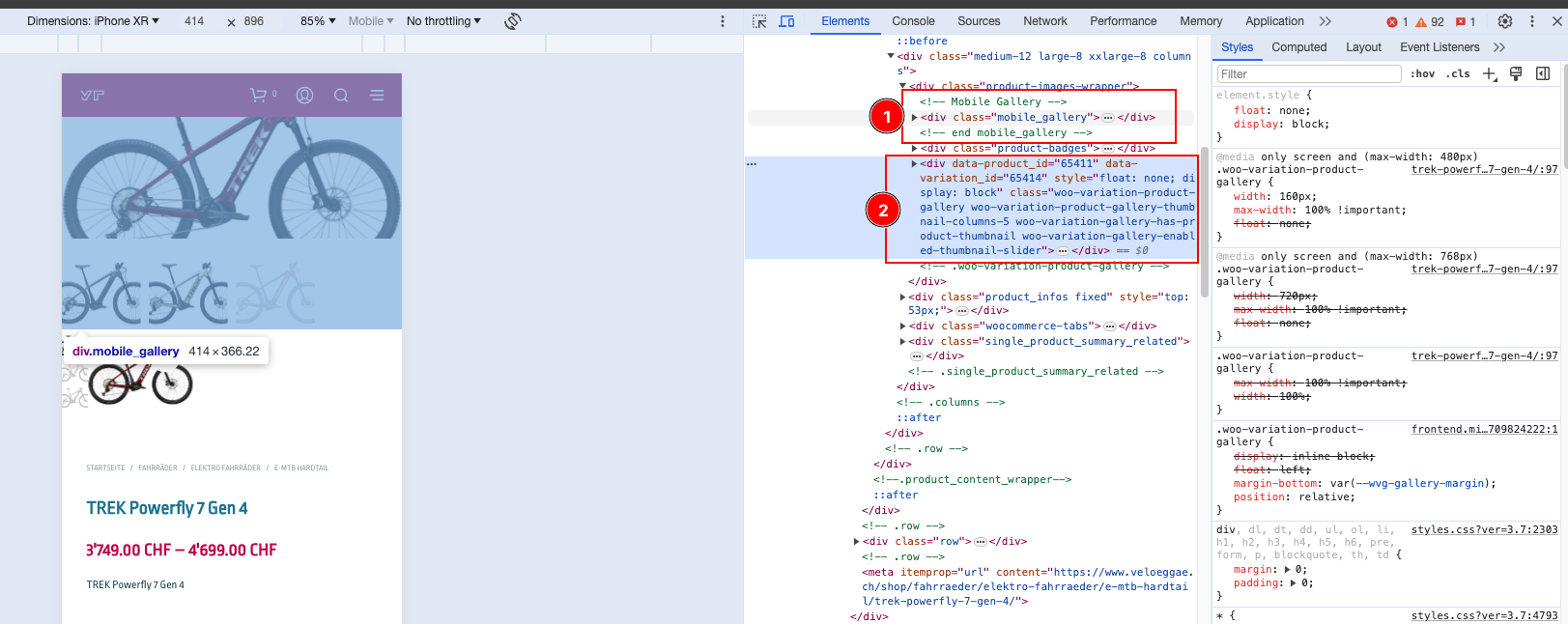Open the issues counter flag
This screenshot has height=624, width=1568.
tap(1466, 21)
